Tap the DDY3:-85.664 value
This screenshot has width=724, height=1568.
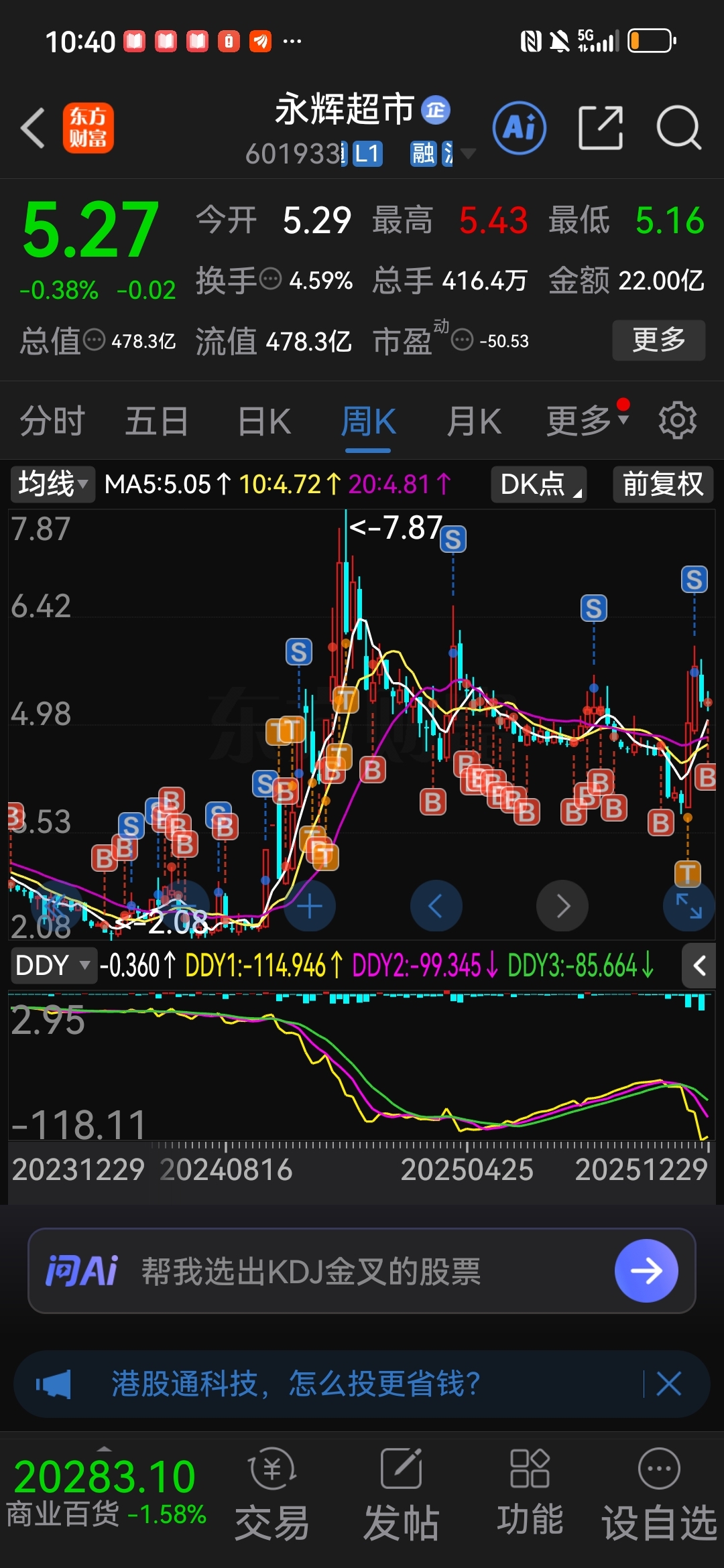point(580,966)
